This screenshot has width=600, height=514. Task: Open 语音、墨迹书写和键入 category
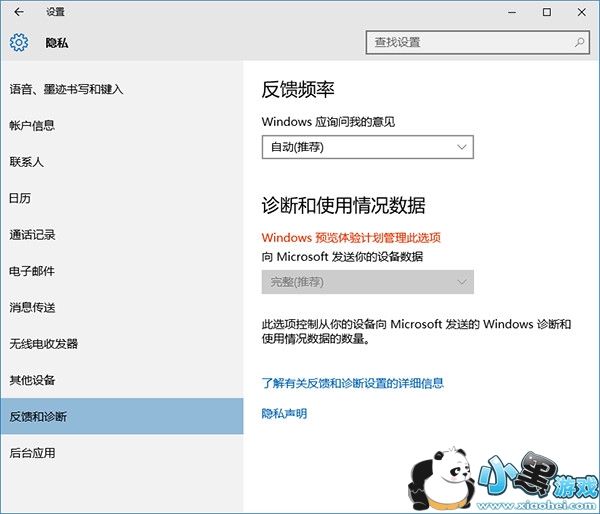click(122, 89)
